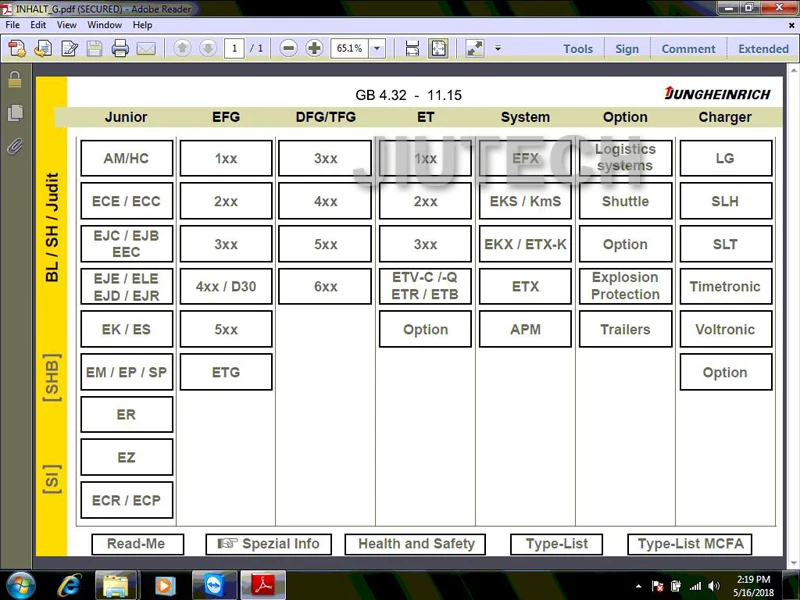This screenshot has height=600, width=800.
Task: Open the APM box under System
Action: point(525,329)
